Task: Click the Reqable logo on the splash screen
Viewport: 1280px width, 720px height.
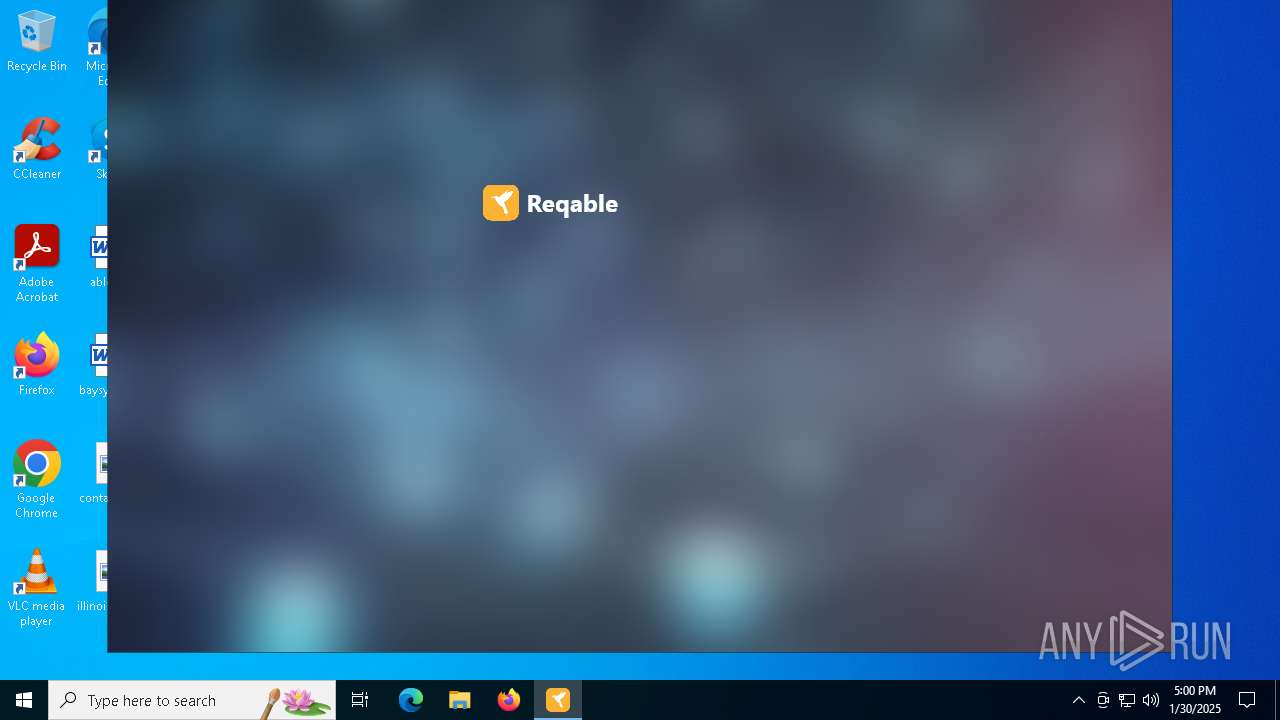Action: click(x=501, y=203)
